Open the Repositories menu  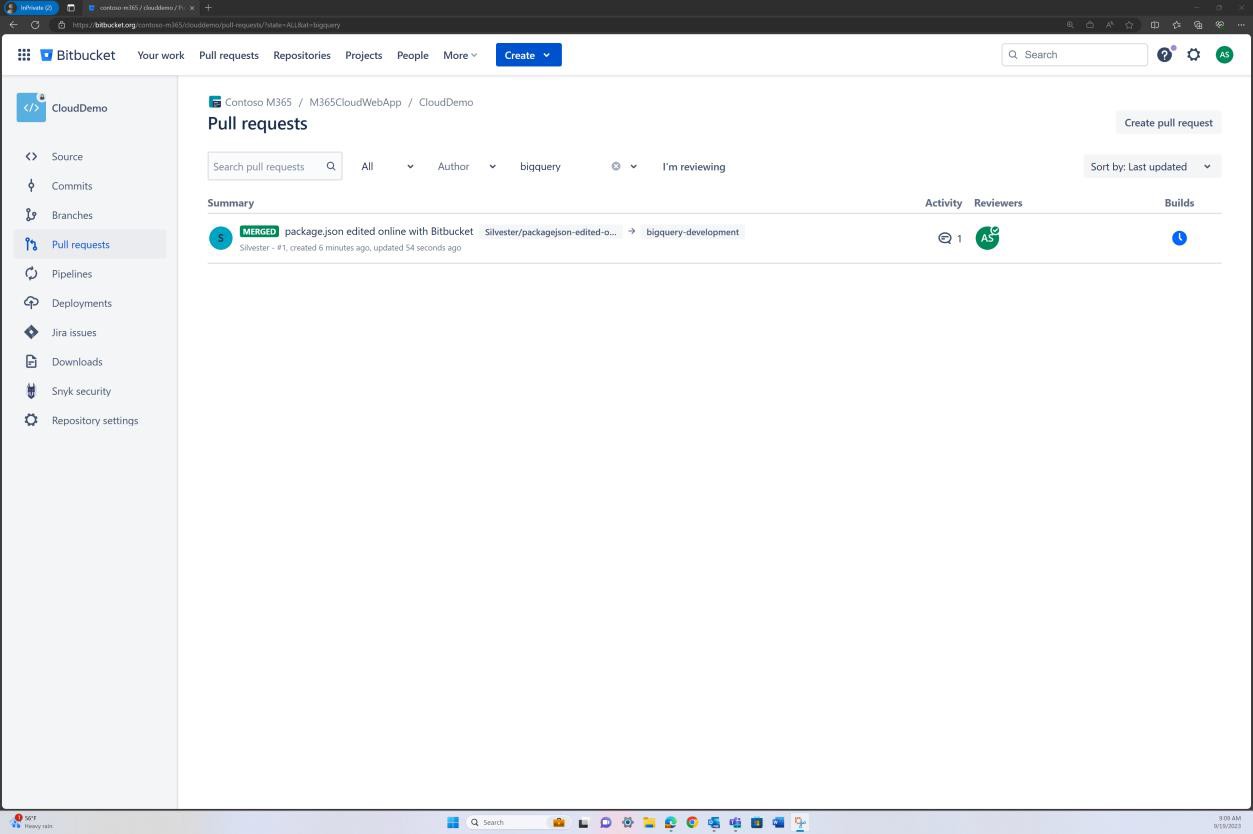pyautogui.click(x=301, y=55)
